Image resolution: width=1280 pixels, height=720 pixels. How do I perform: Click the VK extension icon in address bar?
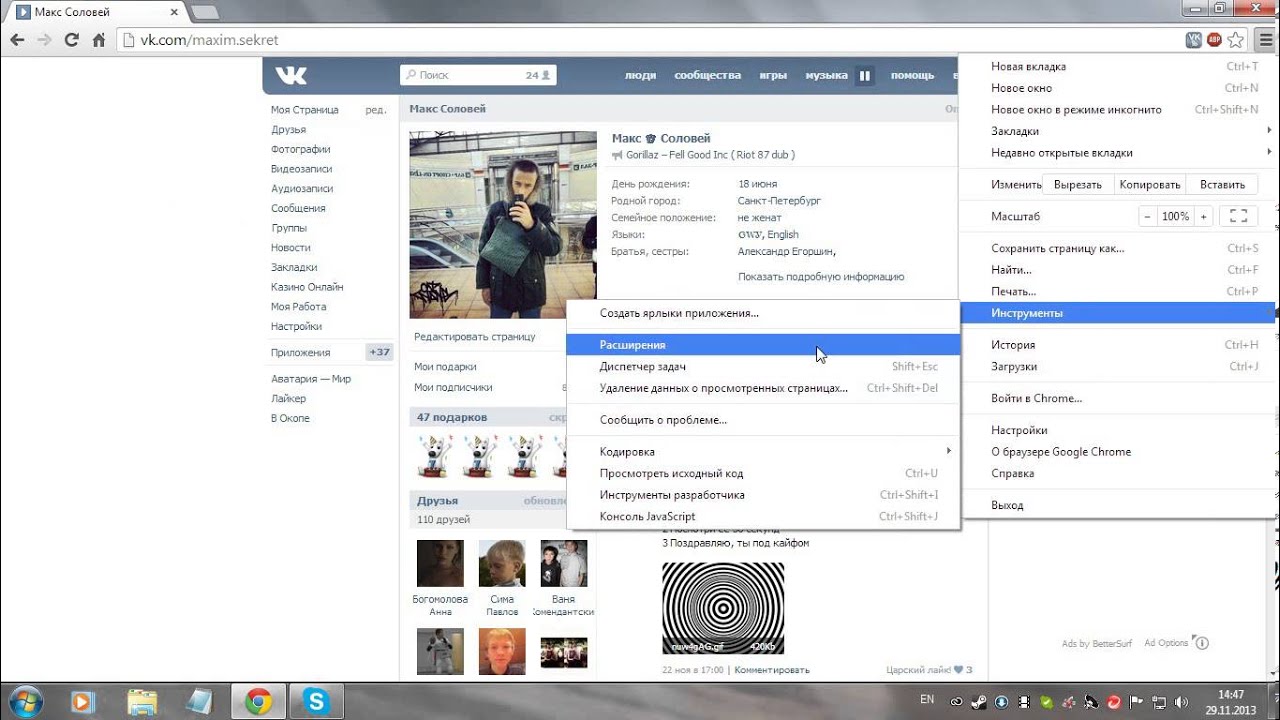(x=1194, y=40)
